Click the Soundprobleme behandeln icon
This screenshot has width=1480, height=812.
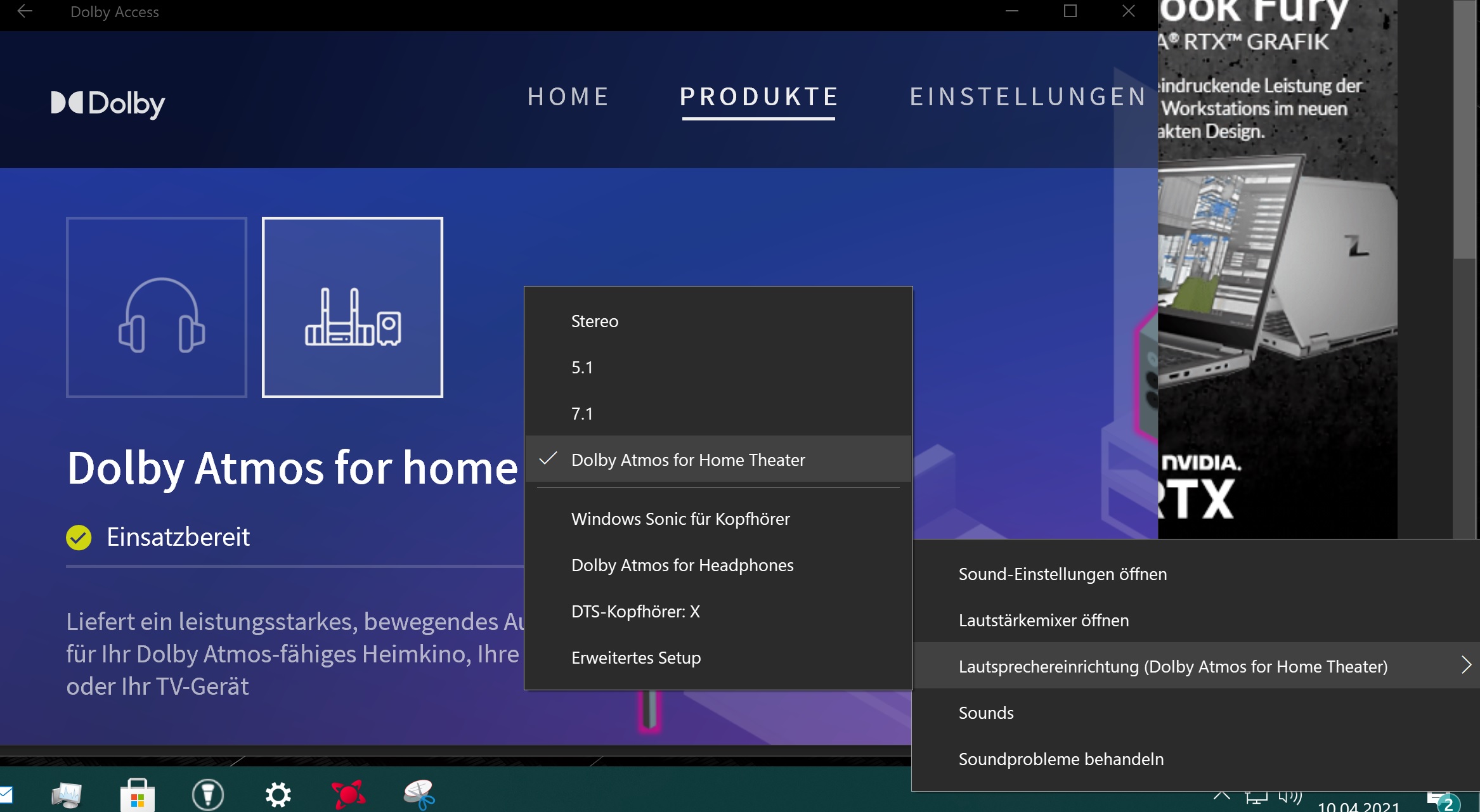1060,759
